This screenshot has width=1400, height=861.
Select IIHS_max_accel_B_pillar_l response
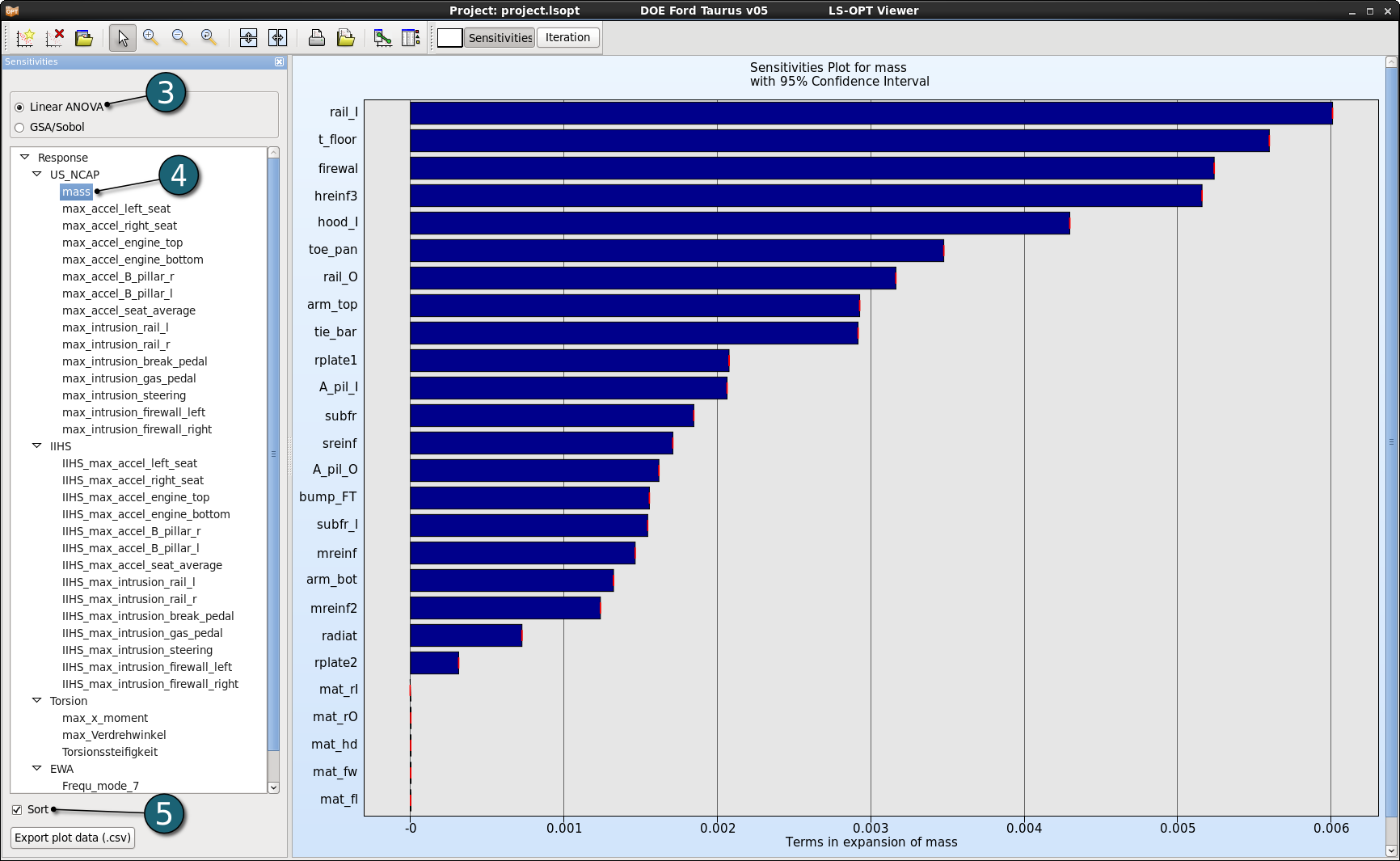pos(131,548)
